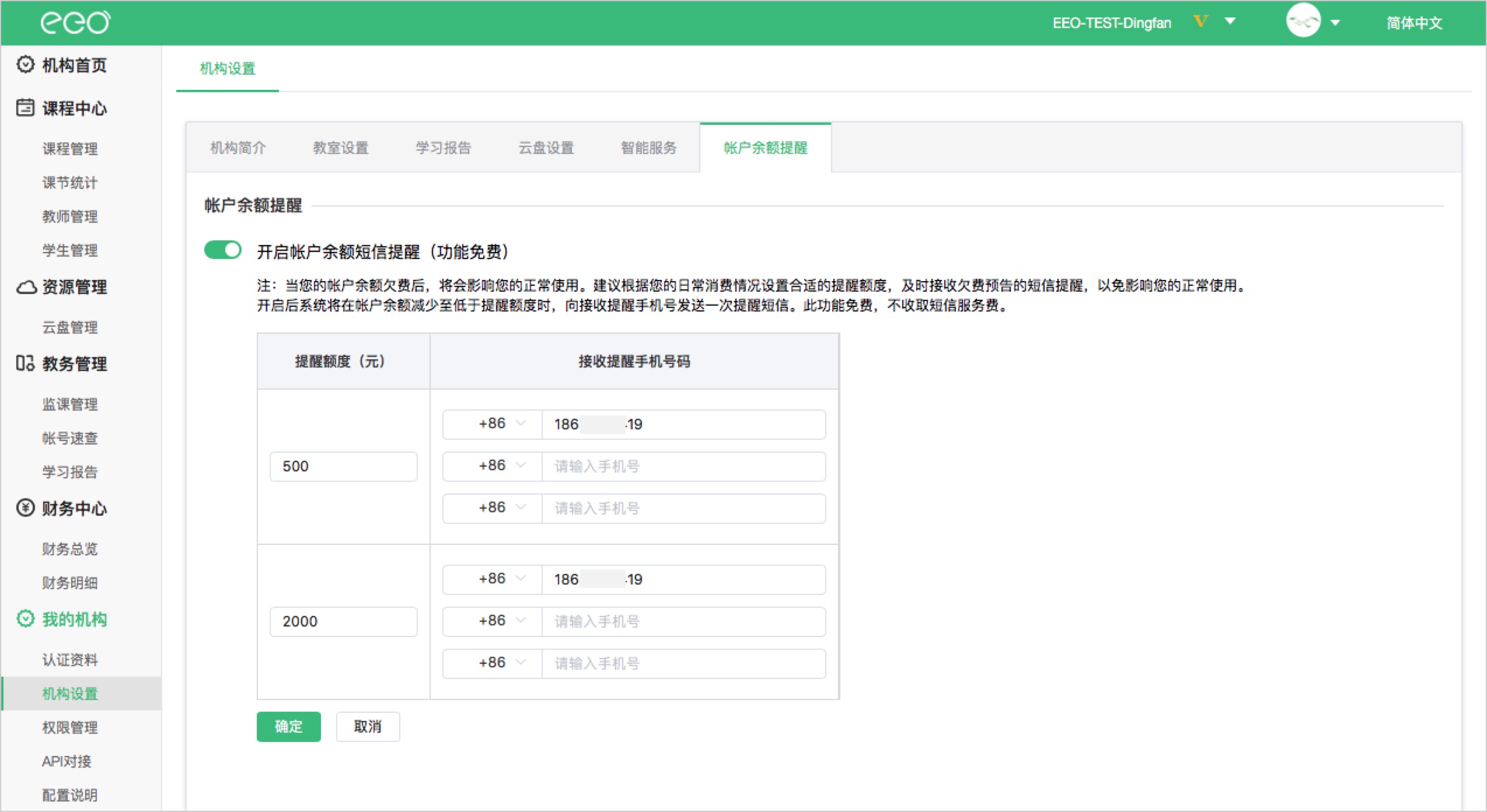
Task: Select 机构设置 in sidebar
Action: pos(82,694)
